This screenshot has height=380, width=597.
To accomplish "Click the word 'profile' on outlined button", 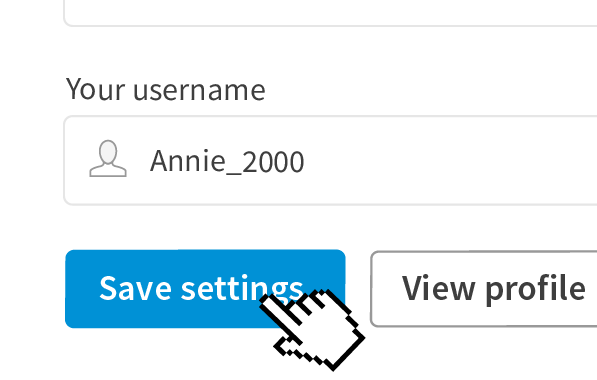I will pyautogui.click(x=536, y=289).
